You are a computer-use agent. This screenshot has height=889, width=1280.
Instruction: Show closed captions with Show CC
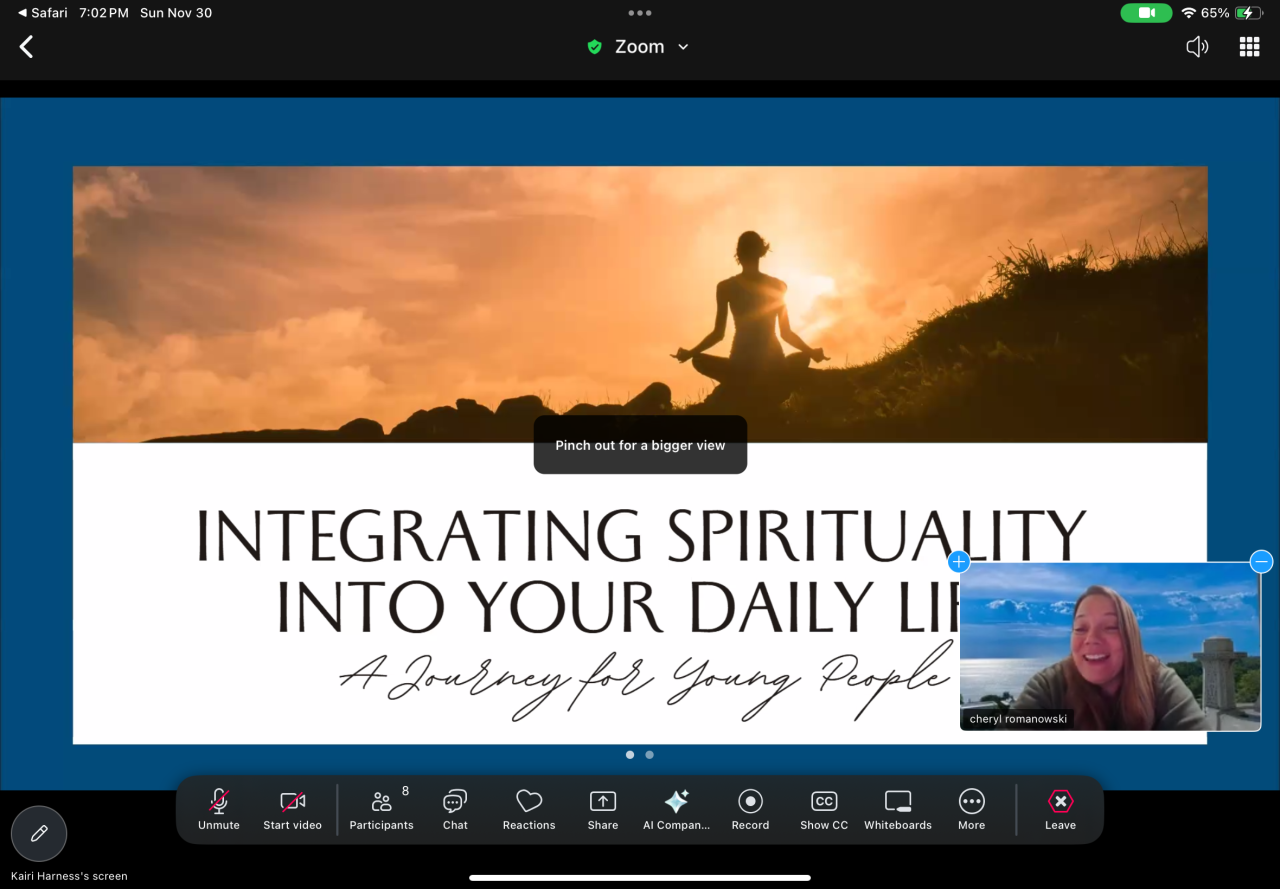tap(824, 809)
